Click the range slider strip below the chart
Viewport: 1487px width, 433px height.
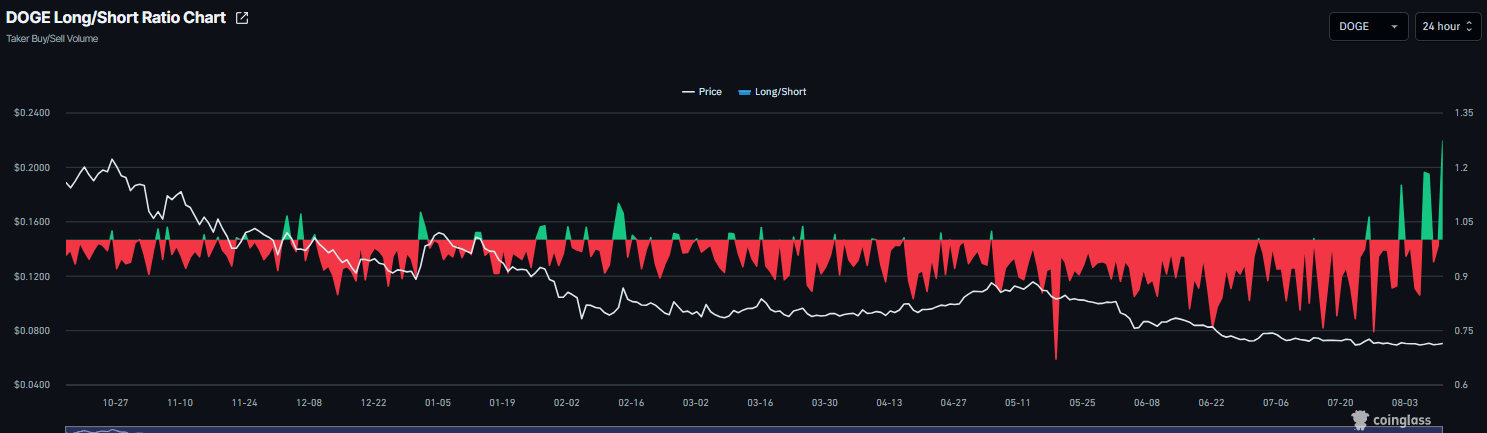[x=755, y=429]
